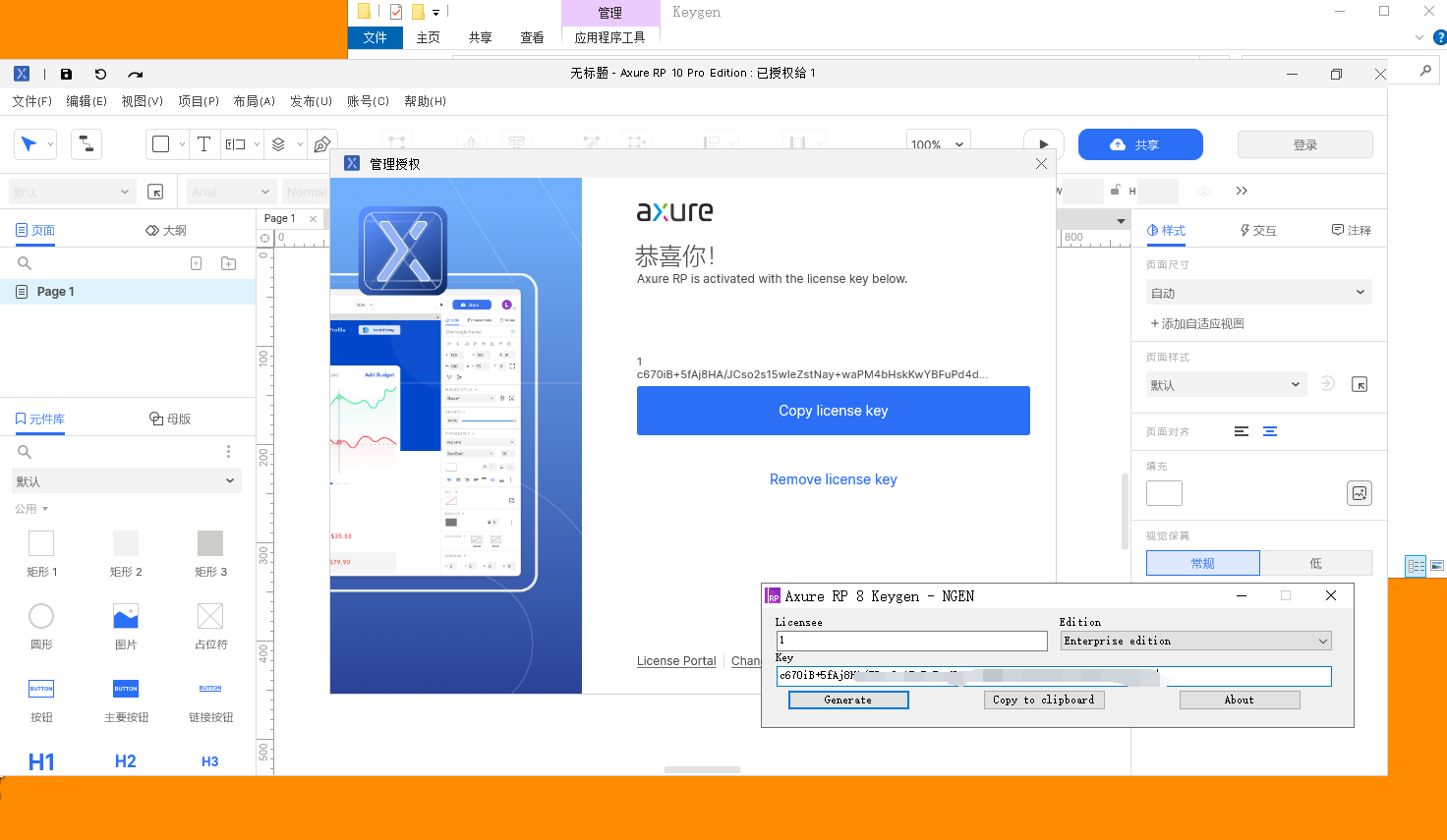Close the Page 1 canvas tab
This screenshot has height=840, width=1447.
(314, 219)
